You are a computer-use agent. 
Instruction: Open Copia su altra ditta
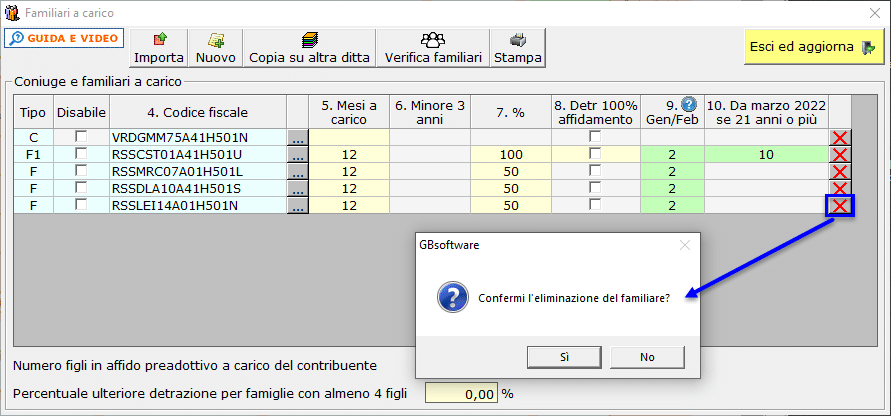(x=310, y=48)
